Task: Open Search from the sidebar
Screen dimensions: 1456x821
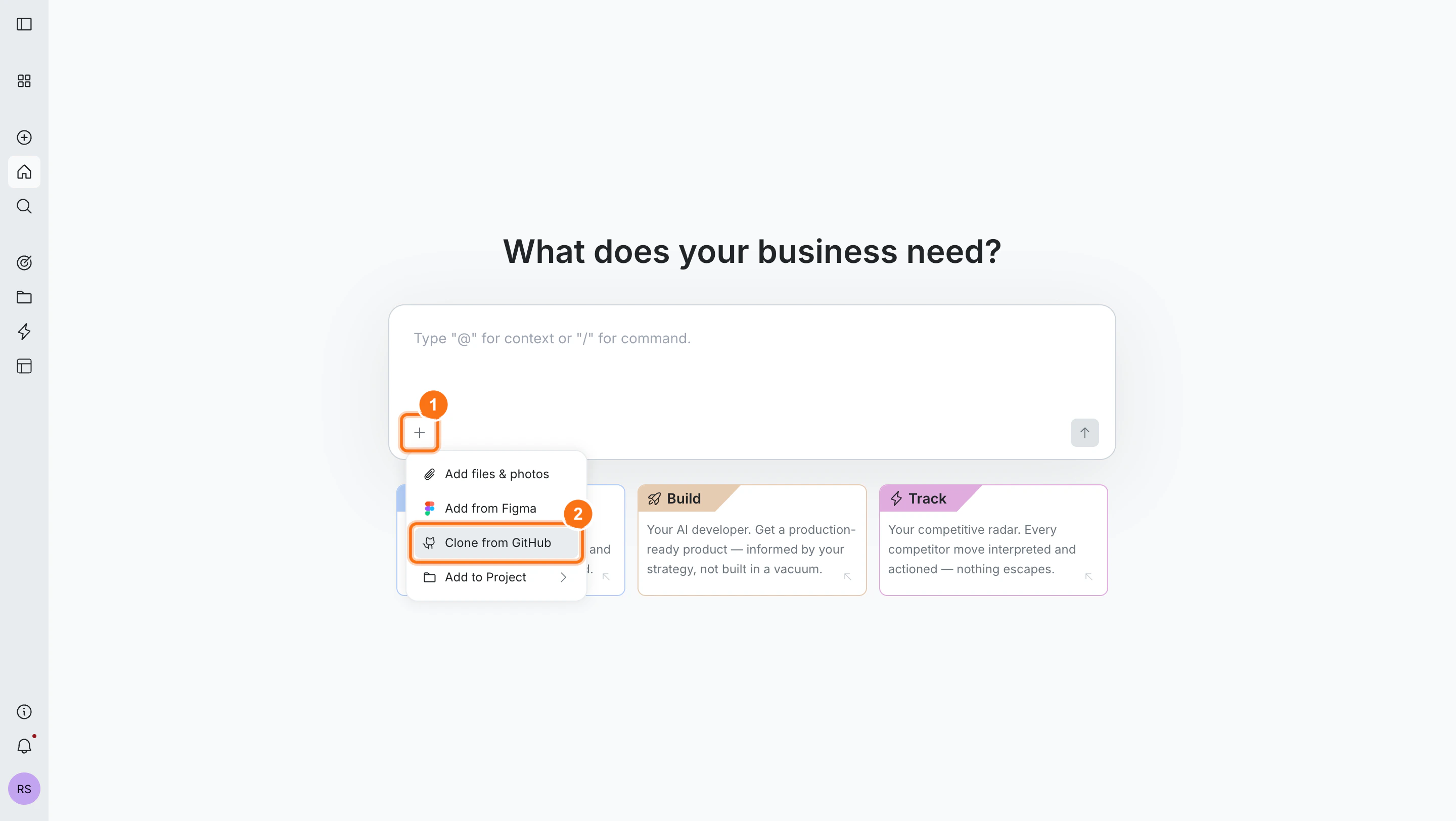Action: click(x=24, y=206)
